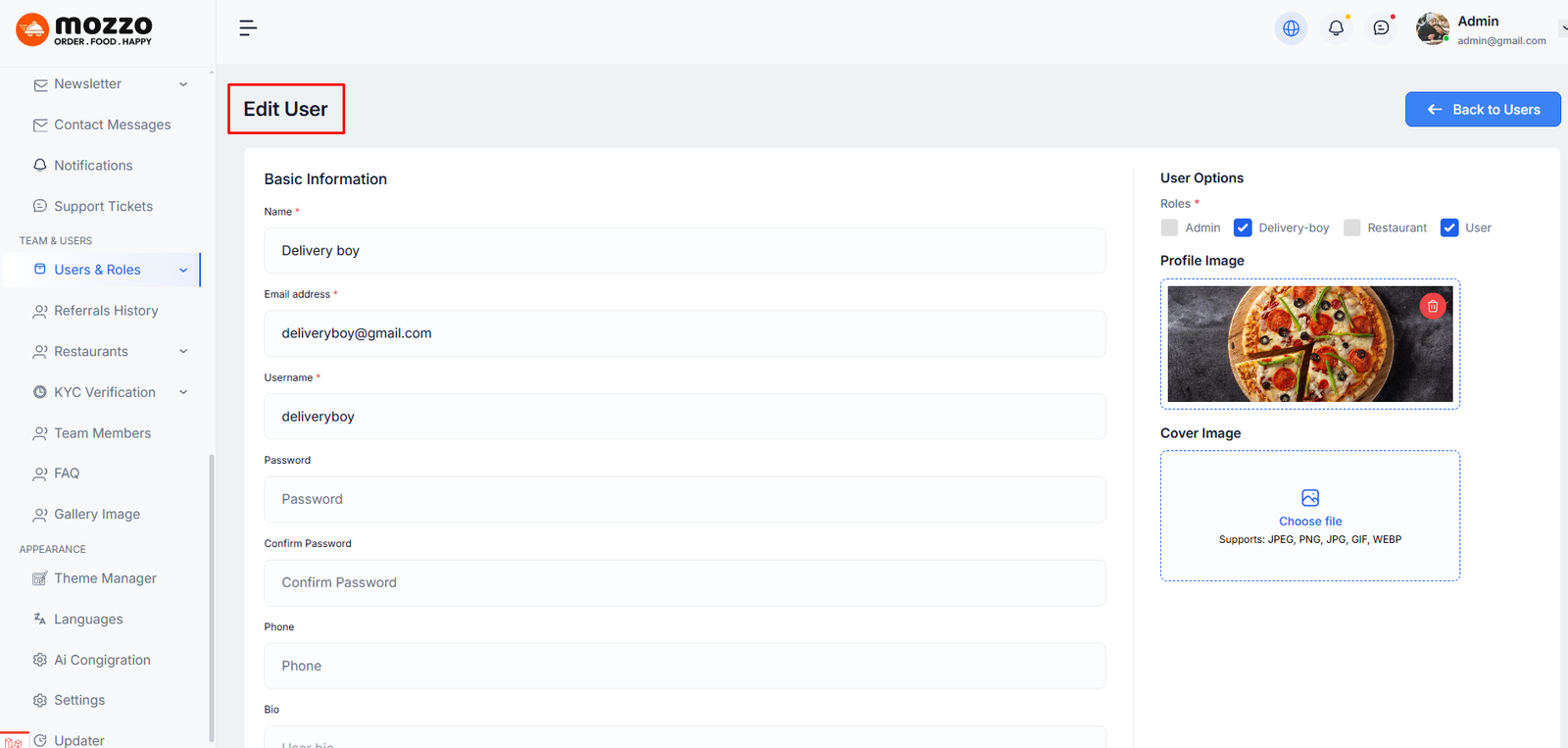Open the globe language icon
Screen dimensions: 1568x748
click(1291, 28)
